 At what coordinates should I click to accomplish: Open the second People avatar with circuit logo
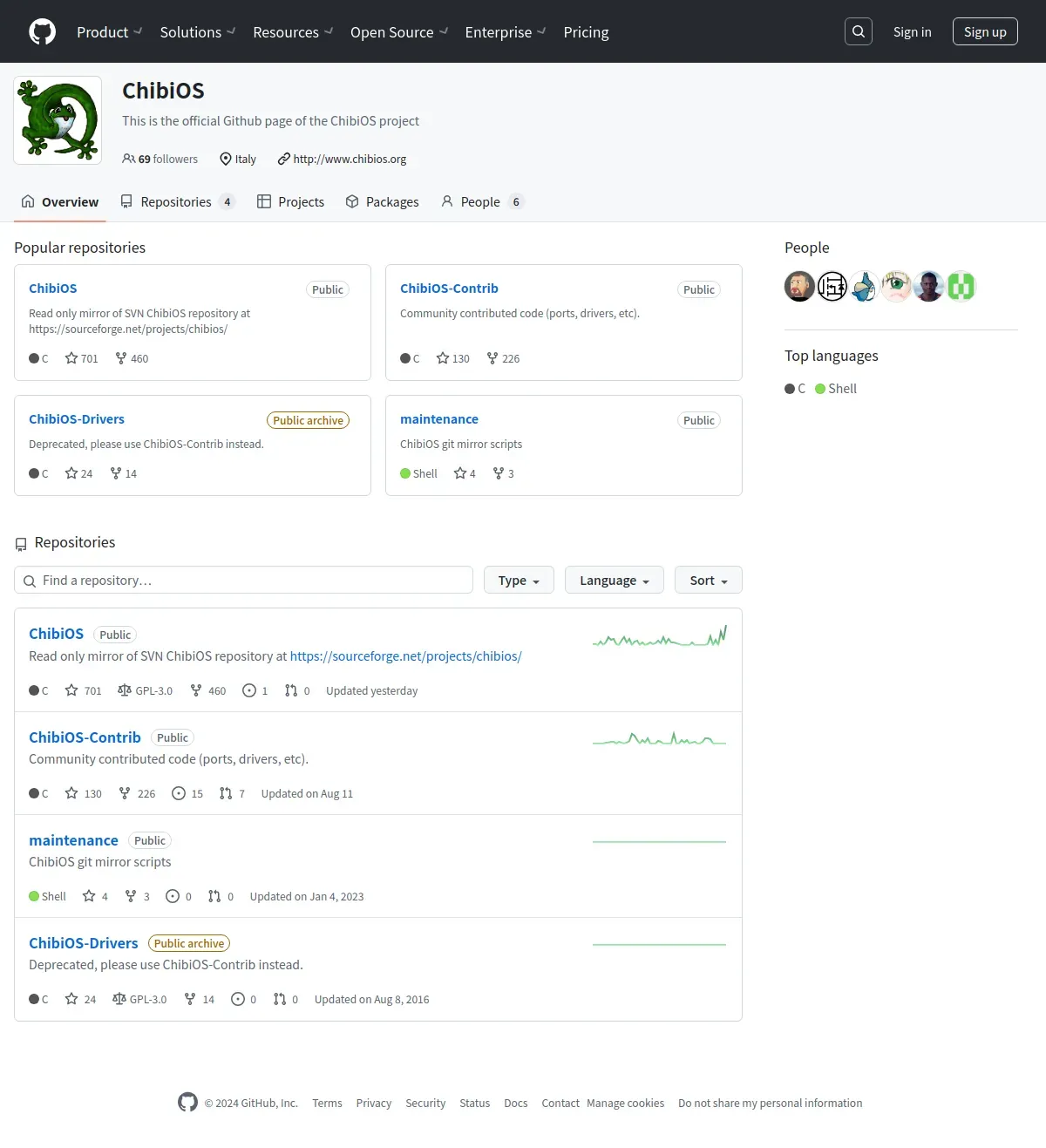tap(832, 286)
